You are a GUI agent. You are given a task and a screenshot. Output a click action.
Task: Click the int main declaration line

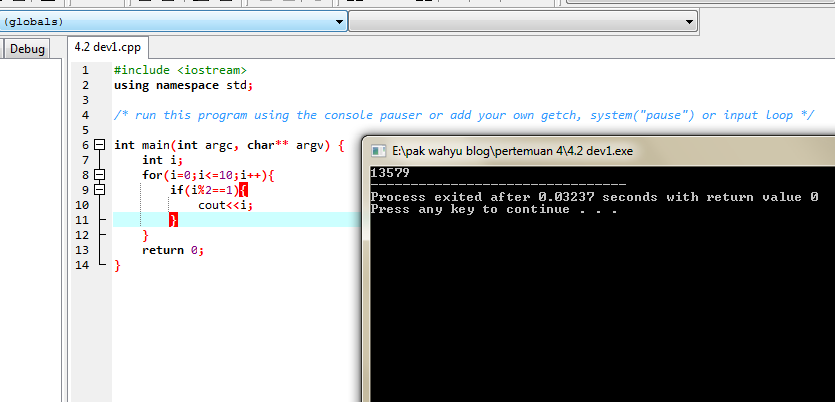coord(230,145)
